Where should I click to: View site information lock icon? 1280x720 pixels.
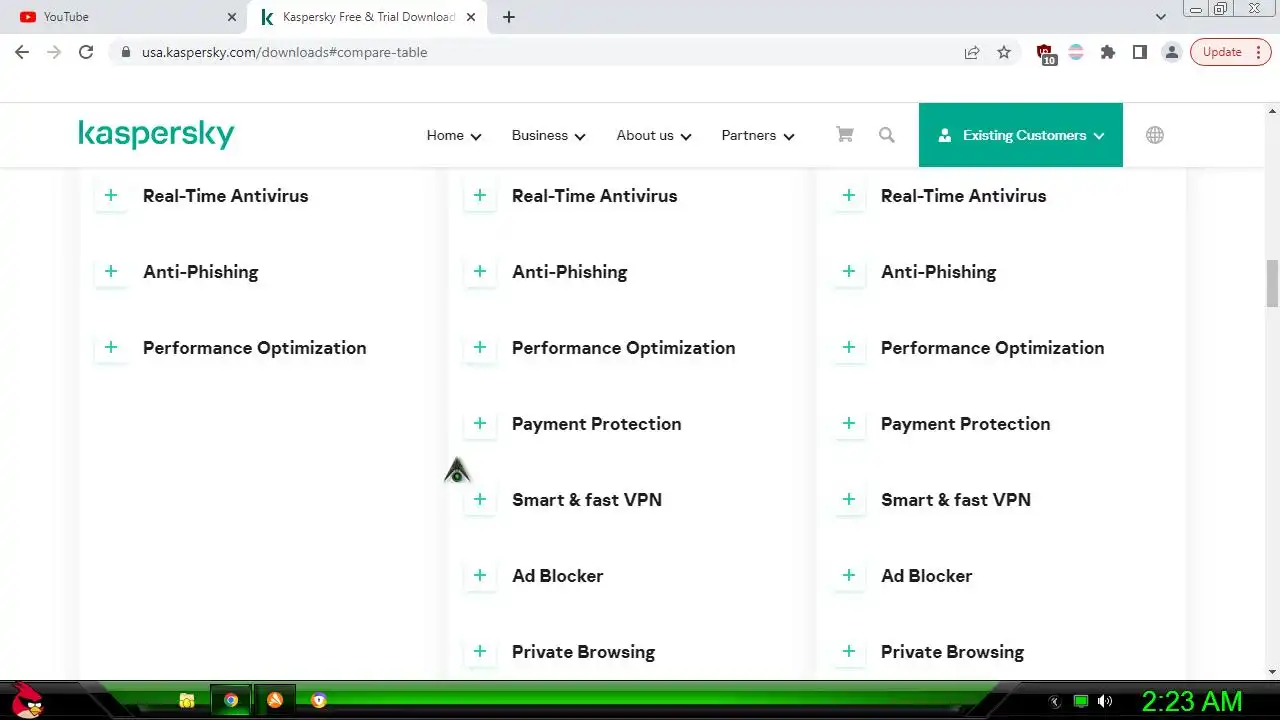coord(125,52)
